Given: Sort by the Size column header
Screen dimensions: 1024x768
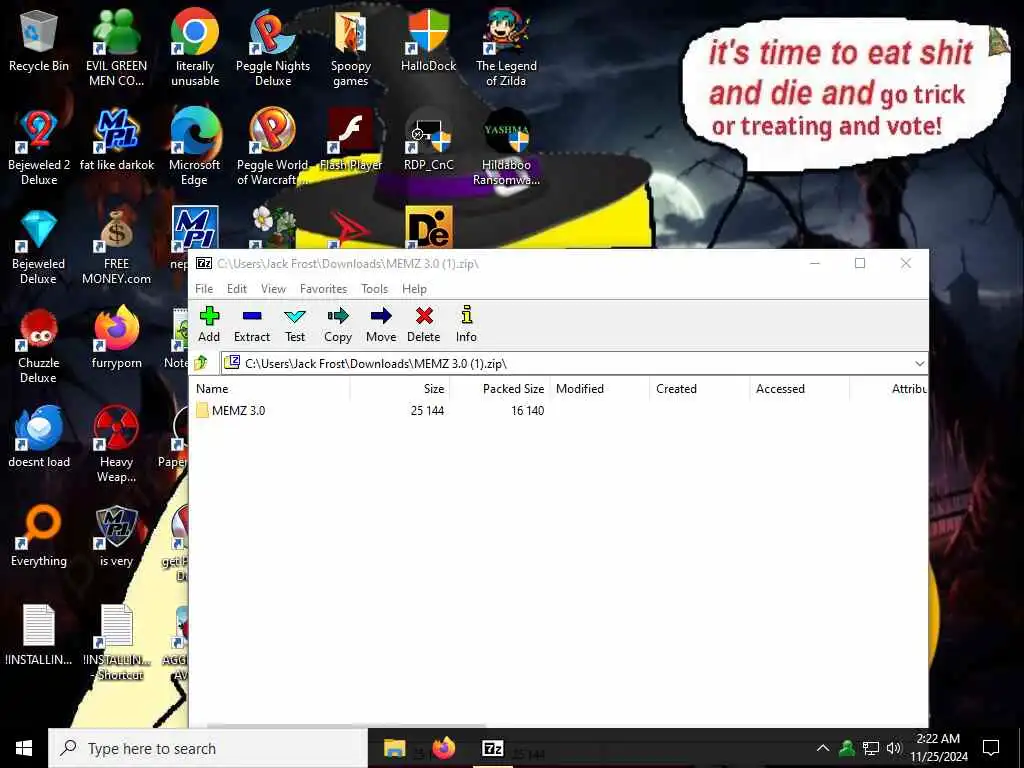Looking at the screenshot, I should pos(400,389).
